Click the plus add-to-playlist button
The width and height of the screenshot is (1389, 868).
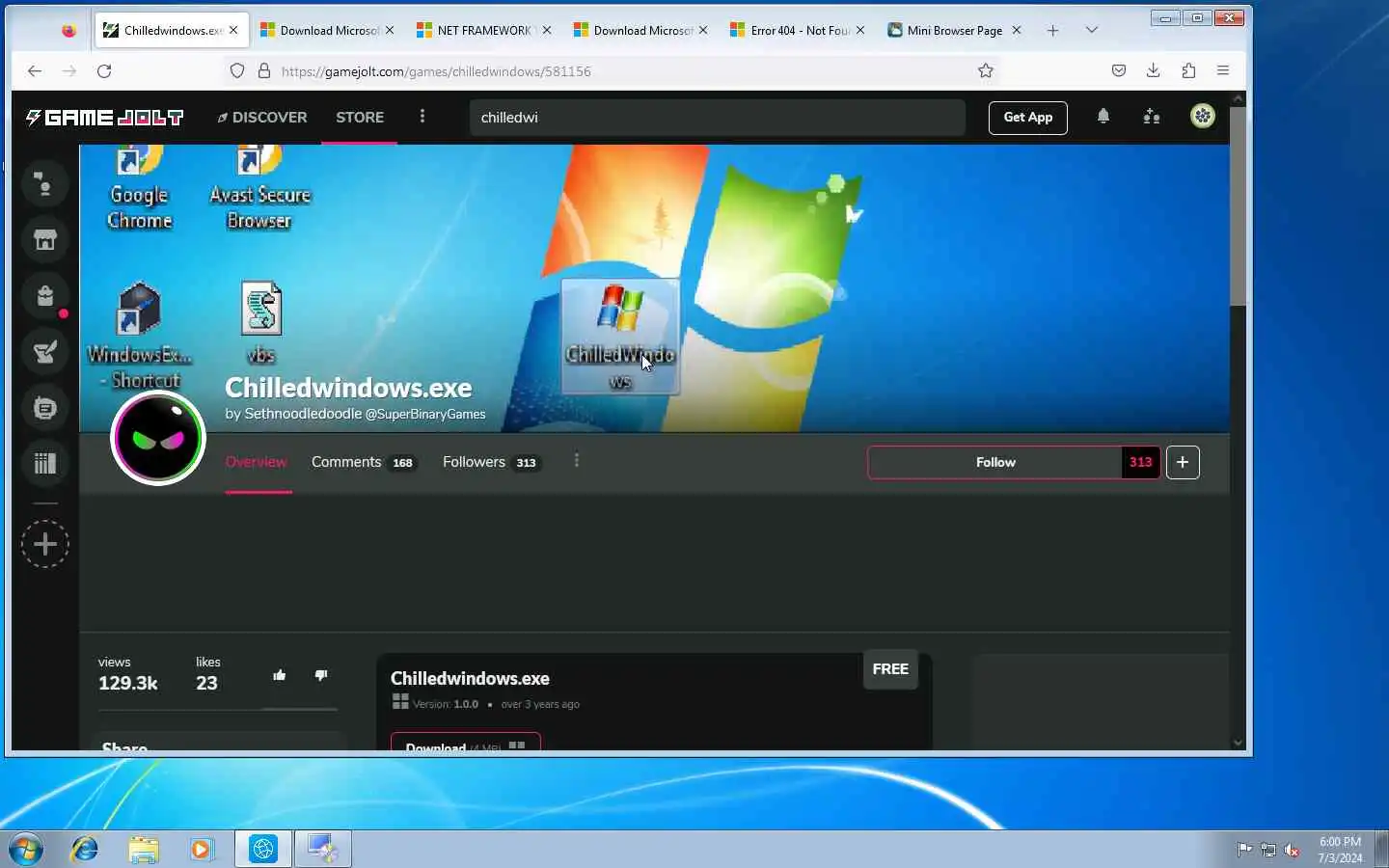point(1183,463)
